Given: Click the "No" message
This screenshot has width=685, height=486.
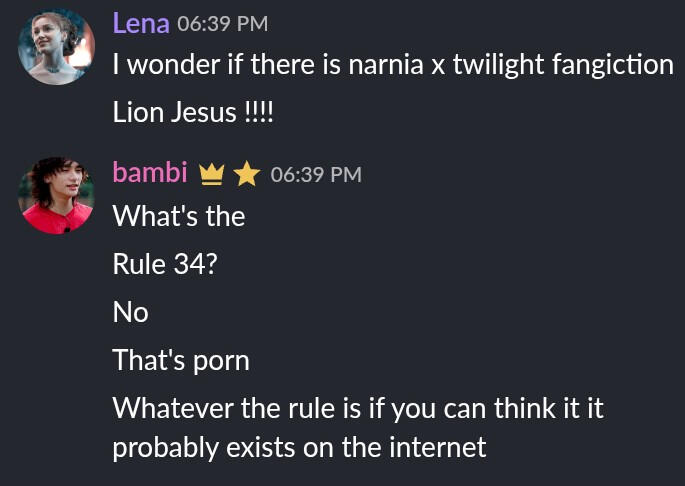Looking at the screenshot, I should tap(130, 313).
